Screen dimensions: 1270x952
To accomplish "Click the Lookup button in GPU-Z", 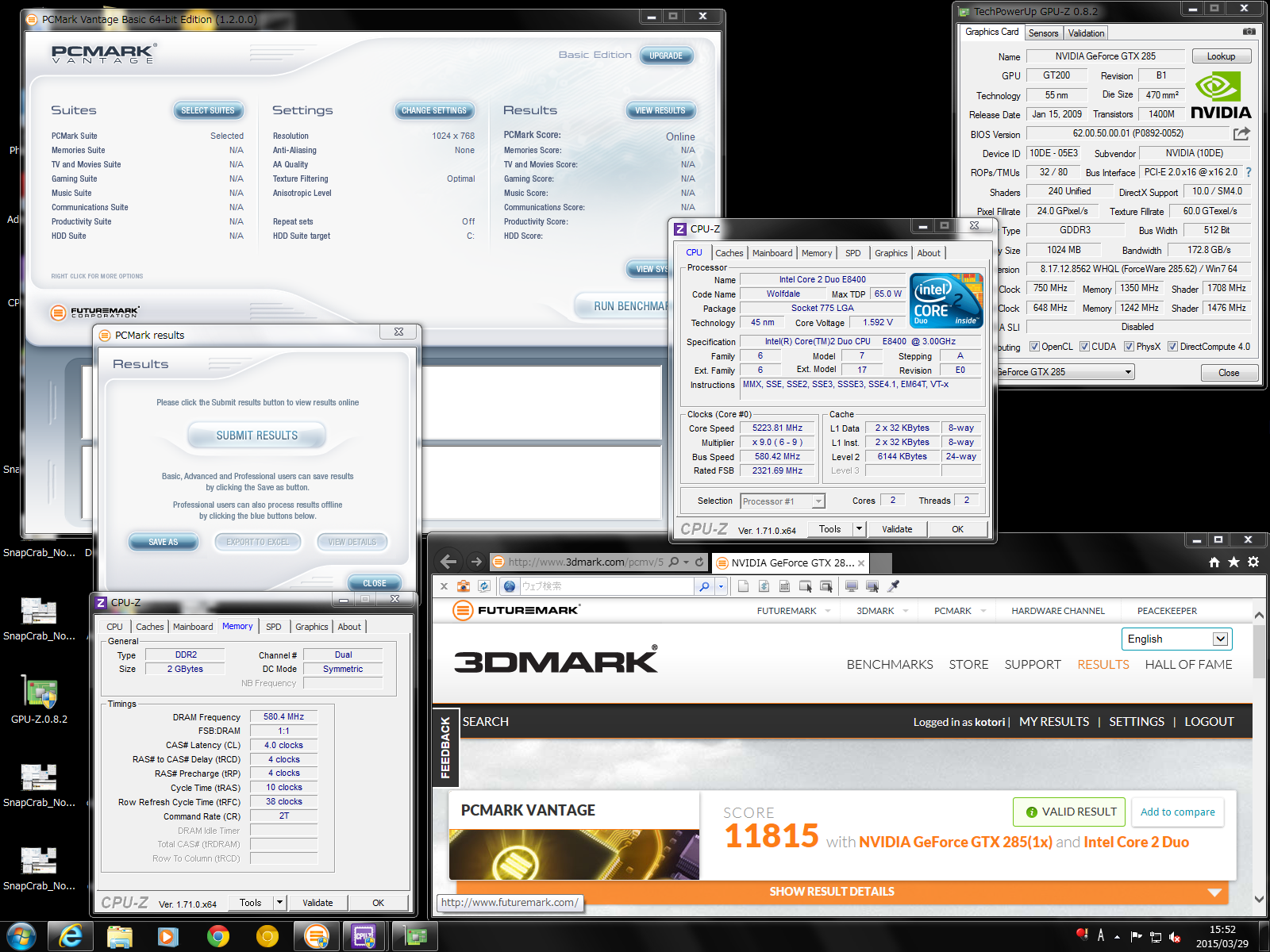I will 1221,56.
